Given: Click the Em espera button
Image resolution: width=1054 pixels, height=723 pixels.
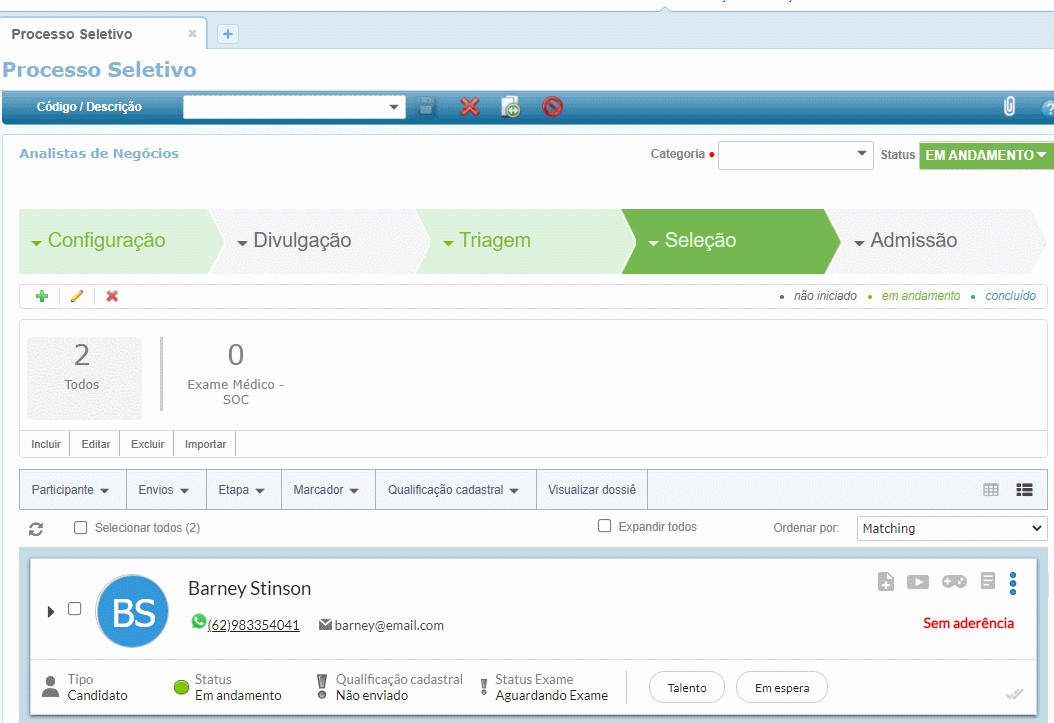Looking at the screenshot, I should [781, 688].
